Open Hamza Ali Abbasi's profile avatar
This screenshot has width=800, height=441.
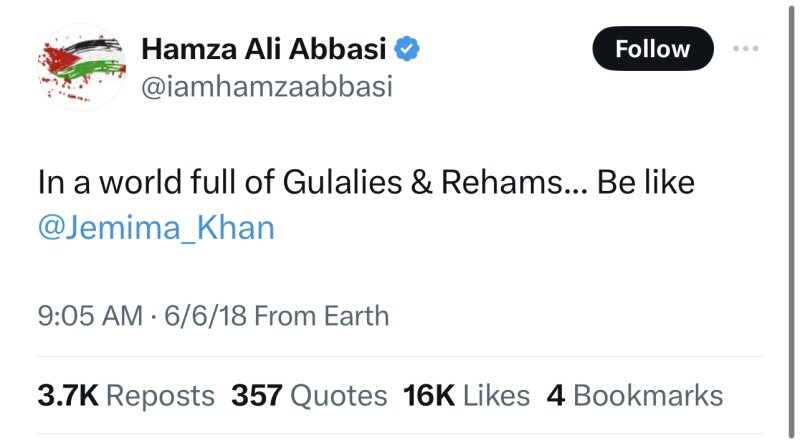point(78,65)
